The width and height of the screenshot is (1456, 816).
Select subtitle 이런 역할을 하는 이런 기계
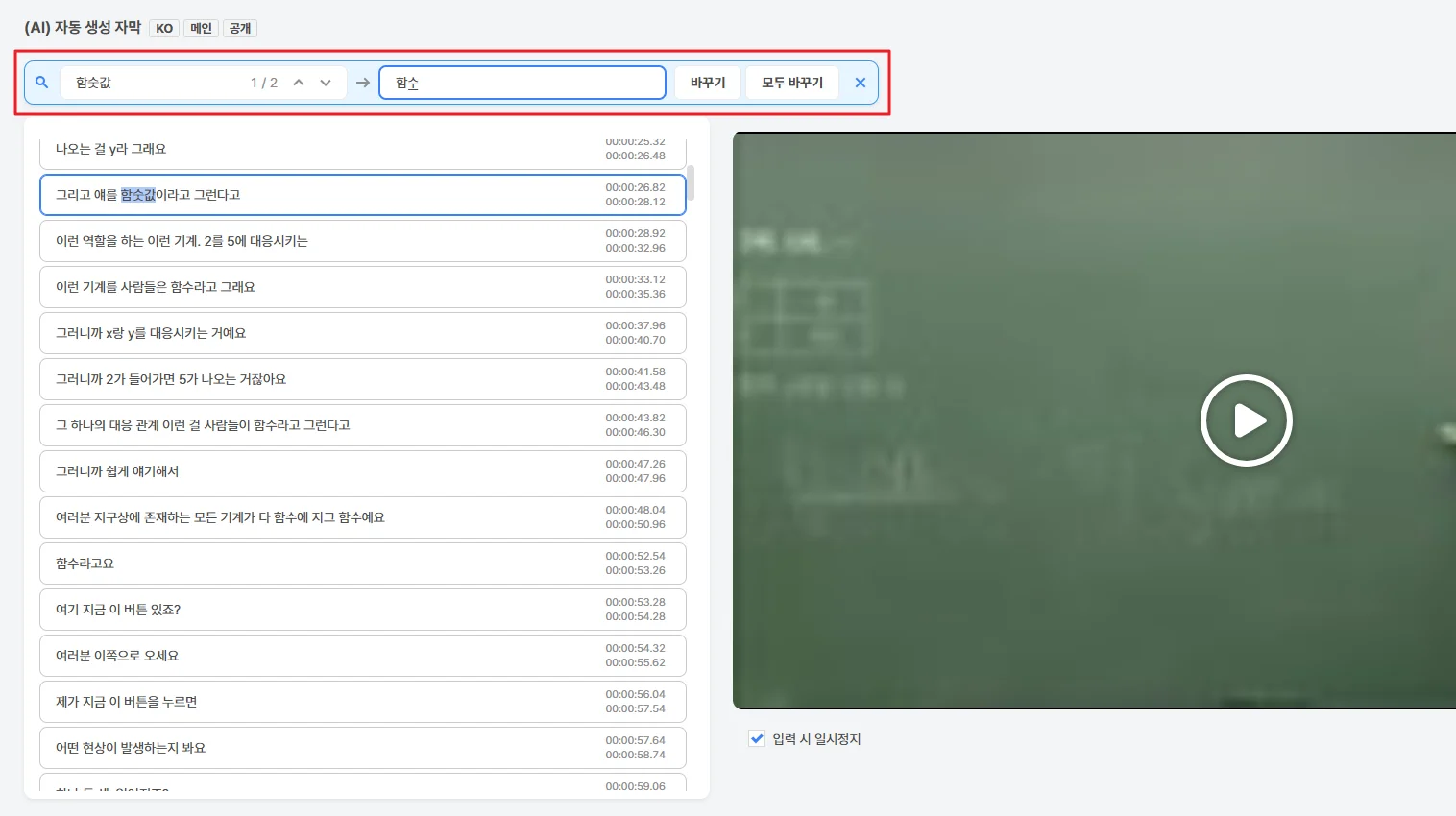click(x=362, y=241)
